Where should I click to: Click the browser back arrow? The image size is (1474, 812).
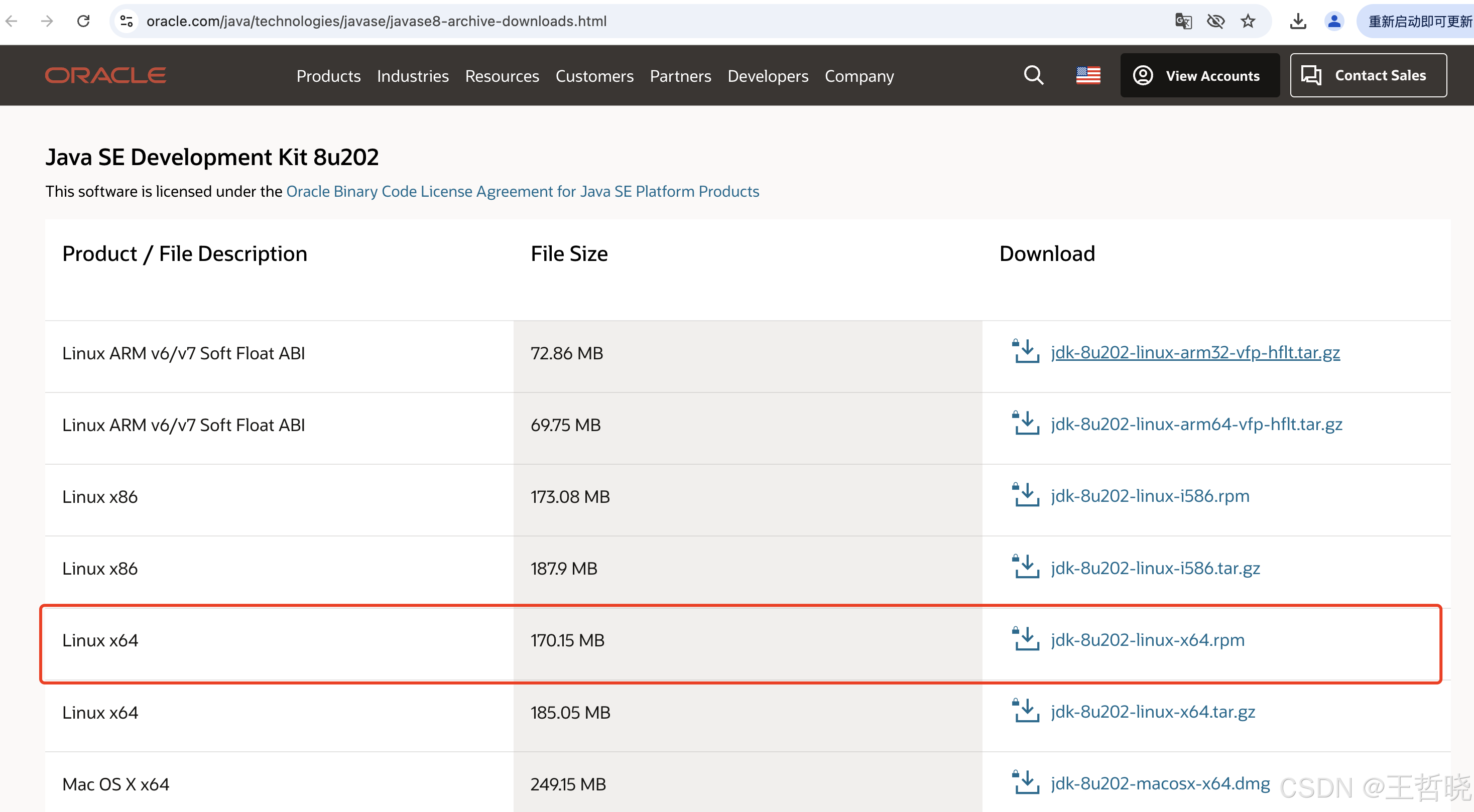tap(12, 22)
